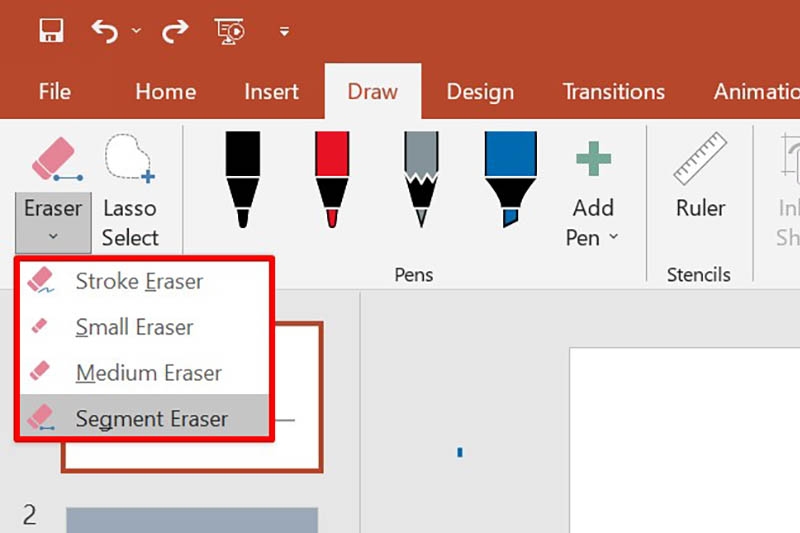Click the white slide editing canvas
The height and width of the screenshot is (533, 800).
(685, 440)
